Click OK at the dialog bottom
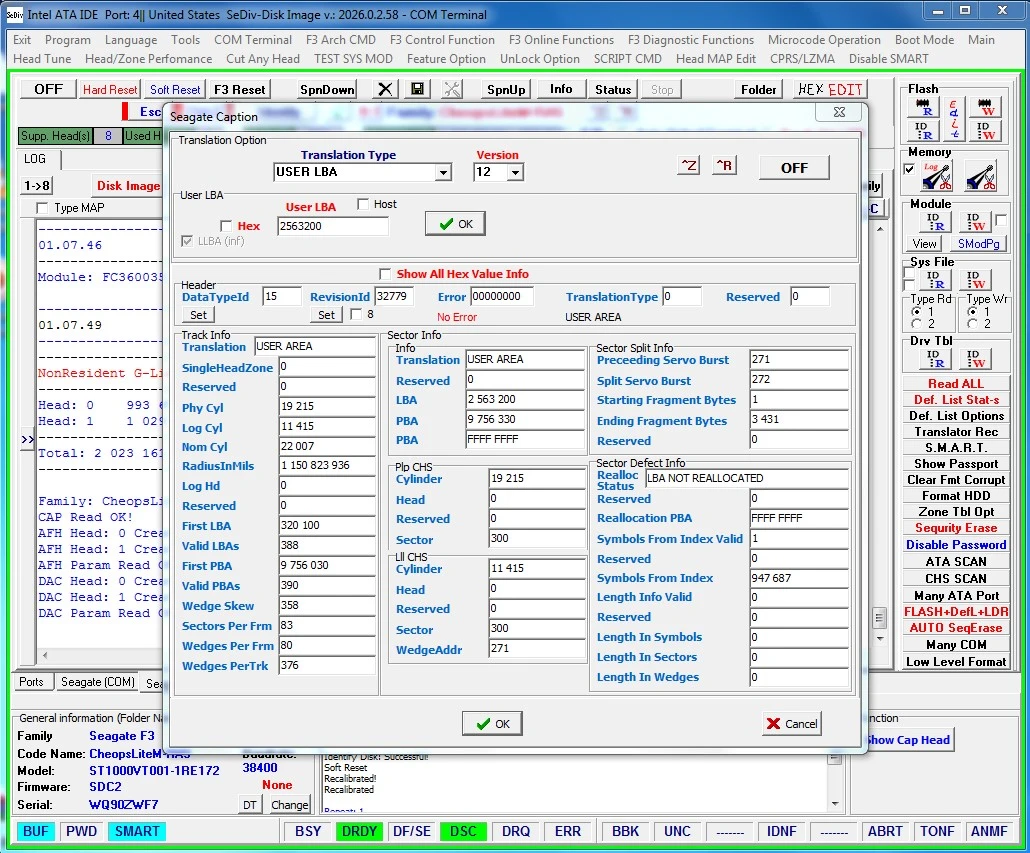Image resolution: width=1030 pixels, height=853 pixels. point(492,724)
